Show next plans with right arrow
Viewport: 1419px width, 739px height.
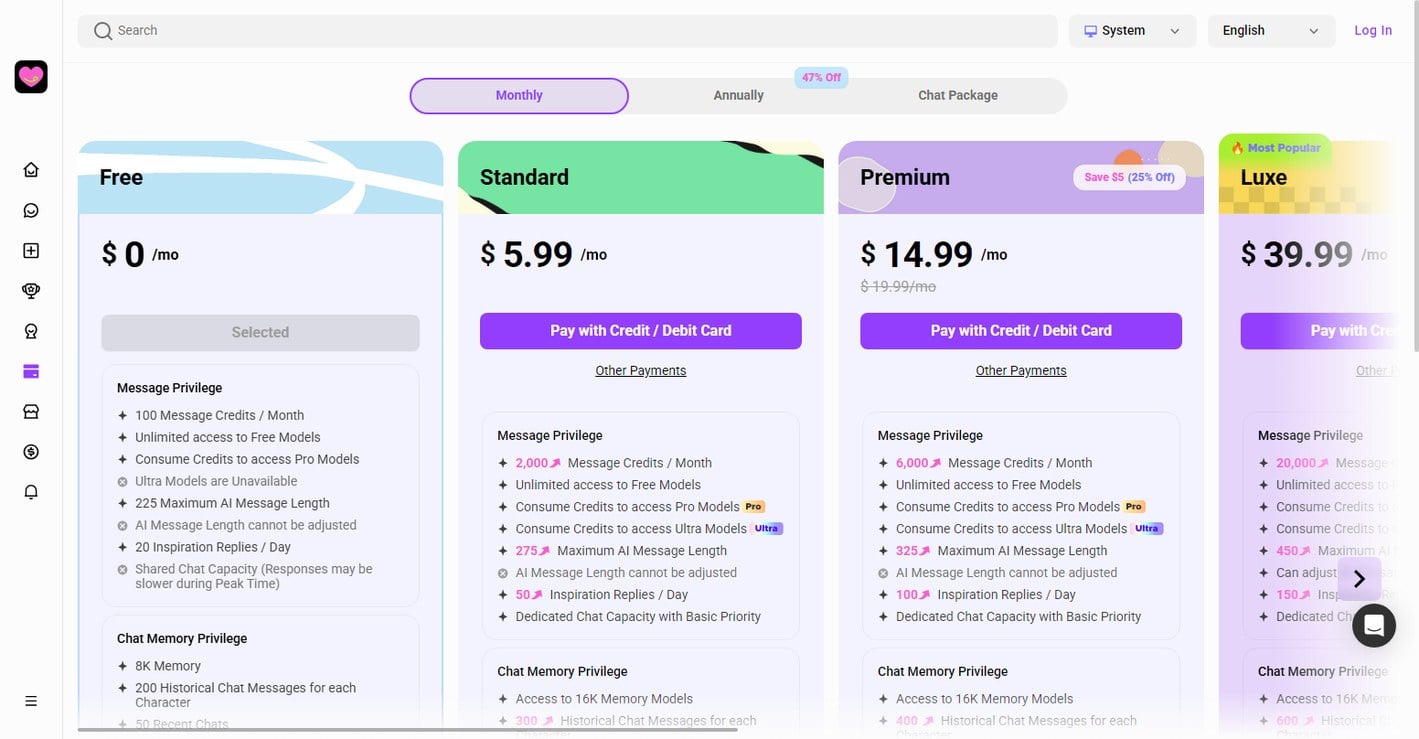1359,579
